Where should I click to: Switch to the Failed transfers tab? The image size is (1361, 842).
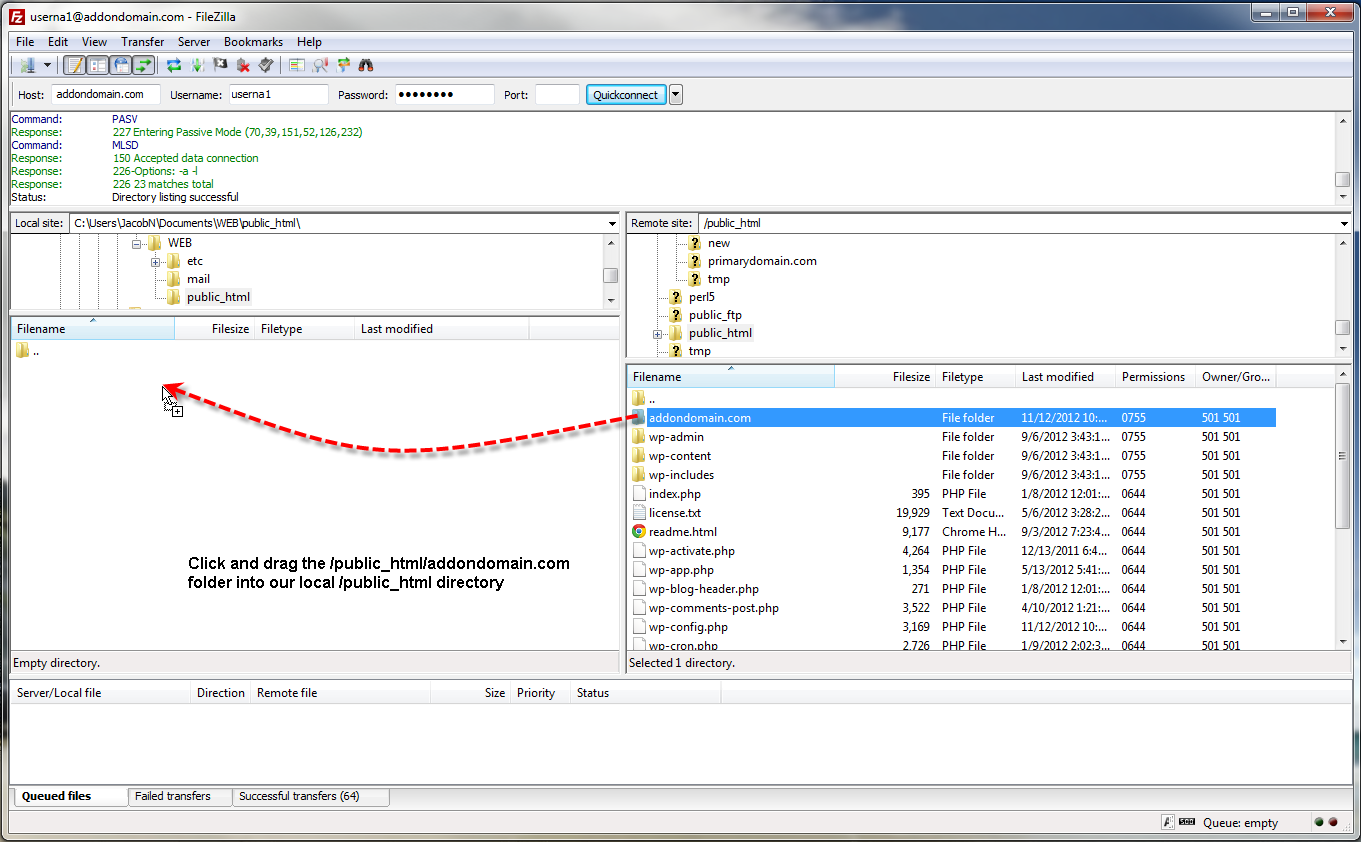pos(173,797)
